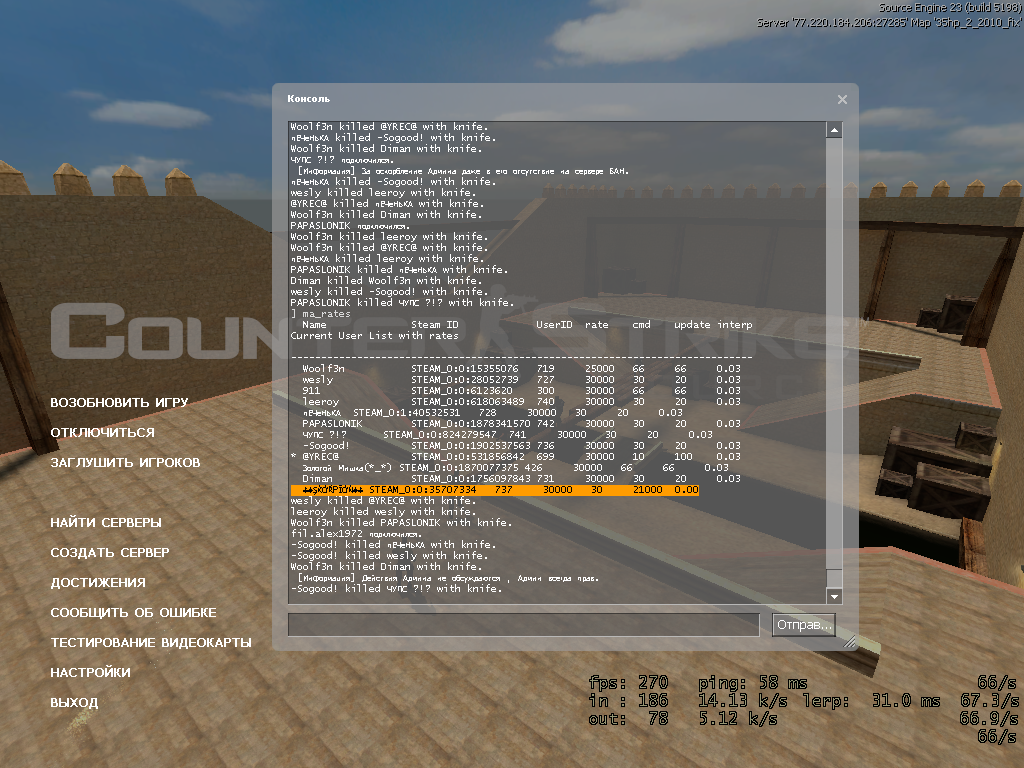Click the lerp: 31.0 ms readout
The width and height of the screenshot is (1024, 768).
point(871,701)
